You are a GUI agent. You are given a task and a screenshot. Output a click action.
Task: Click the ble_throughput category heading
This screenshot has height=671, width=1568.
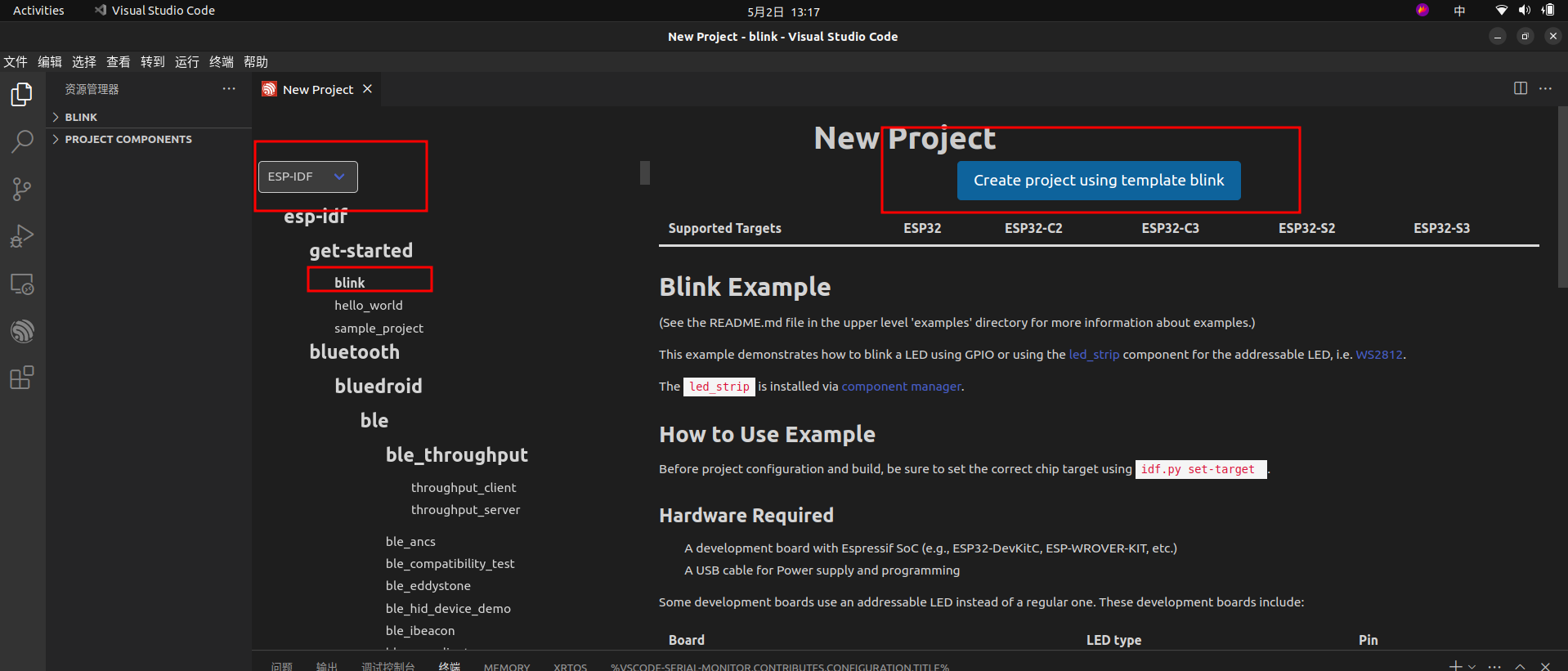click(x=456, y=455)
